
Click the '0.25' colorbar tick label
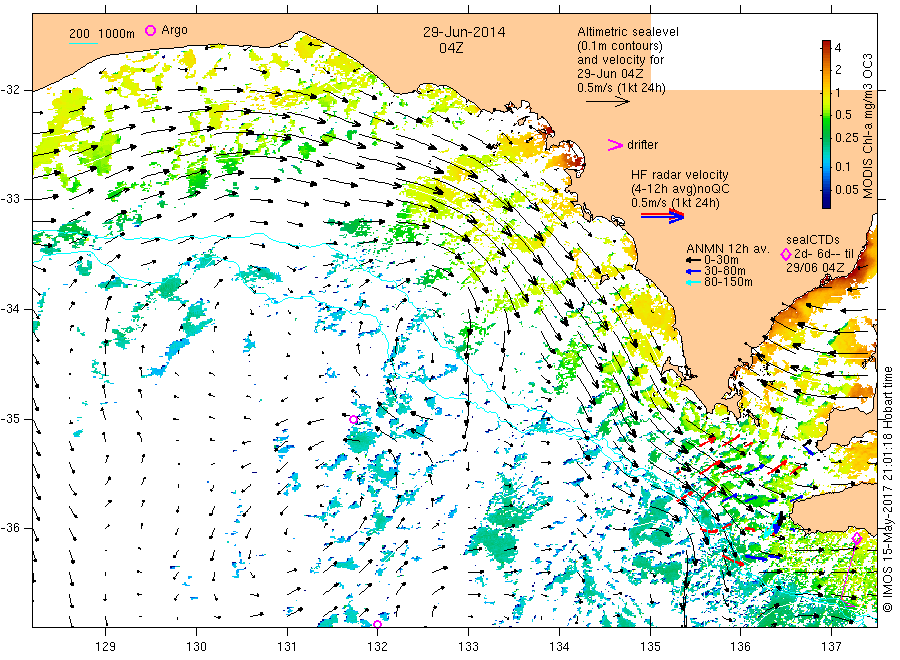[x=847, y=138]
